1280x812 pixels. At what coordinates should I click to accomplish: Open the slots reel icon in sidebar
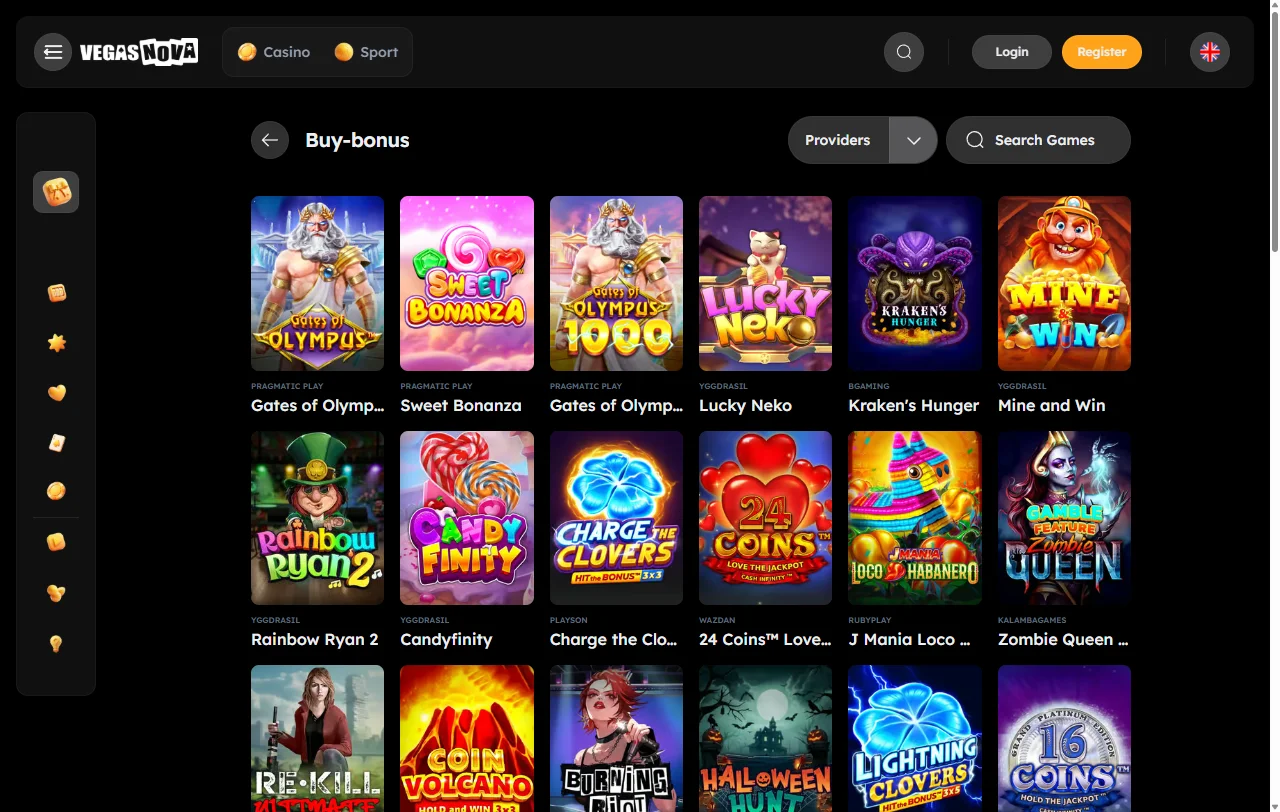pos(57,293)
